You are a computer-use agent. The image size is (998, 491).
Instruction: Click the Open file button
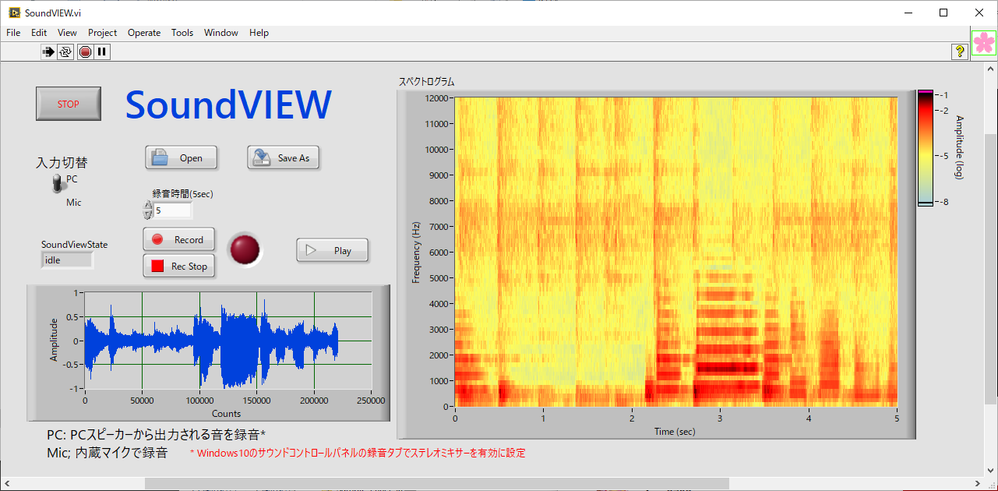181,158
